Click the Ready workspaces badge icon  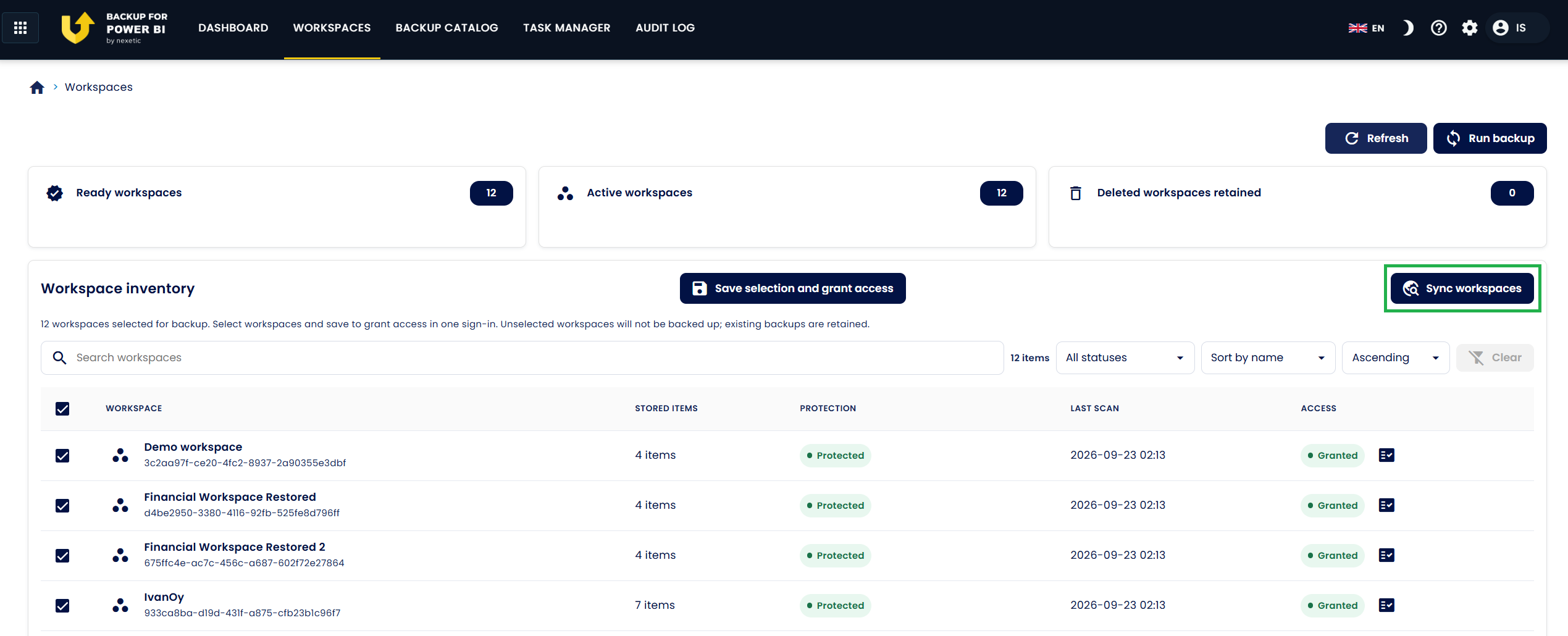55,193
